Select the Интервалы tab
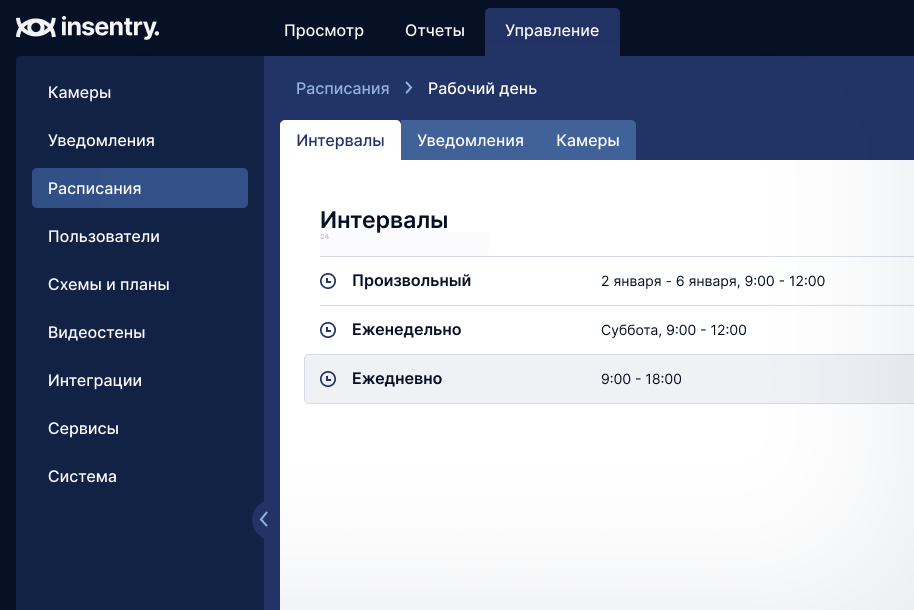Viewport: 914px width, 610px height. 340,140
